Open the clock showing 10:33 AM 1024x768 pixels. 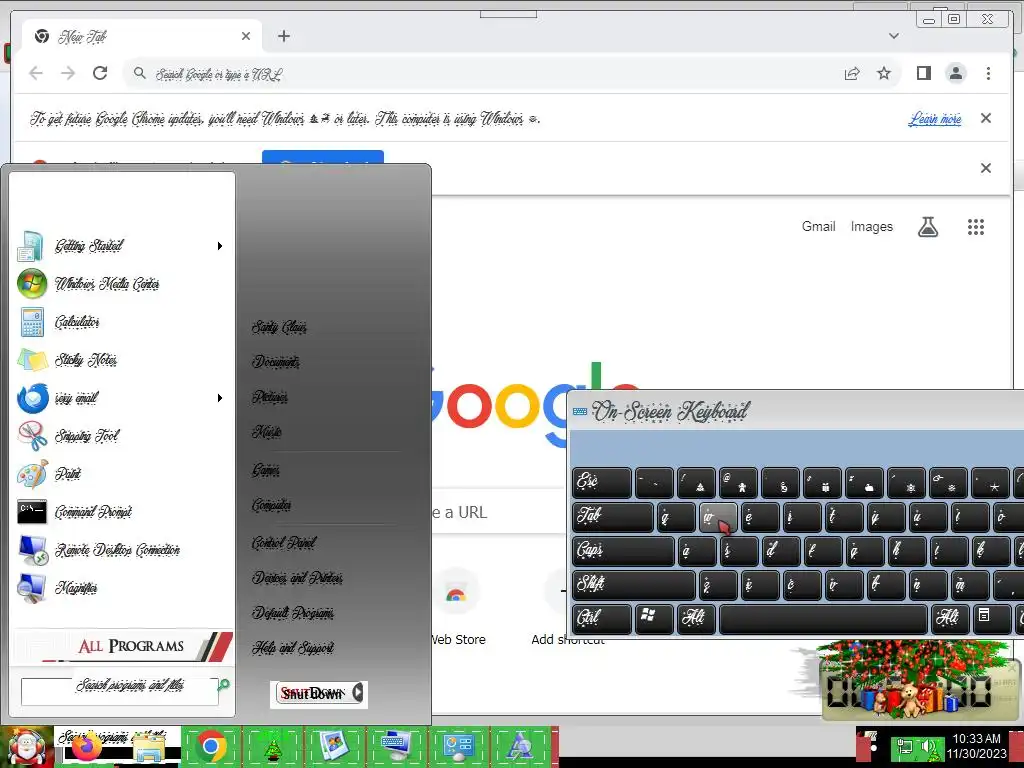[976, 746]
